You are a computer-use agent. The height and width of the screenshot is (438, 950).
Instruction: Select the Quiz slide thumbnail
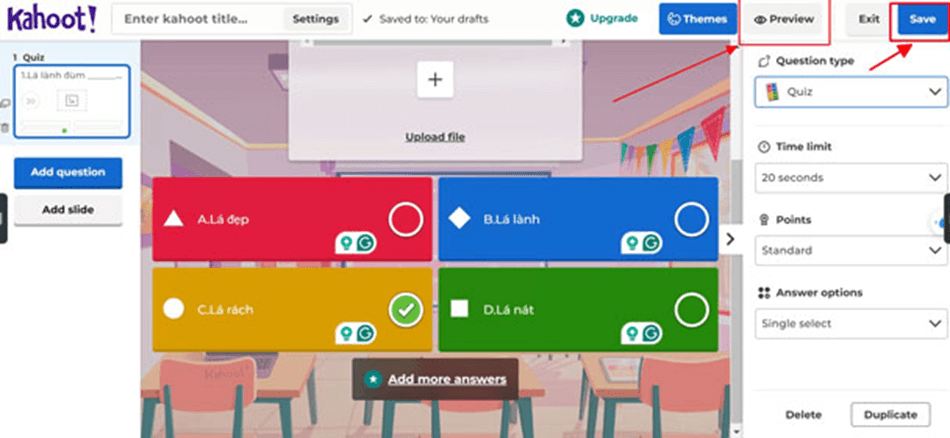pos(71,101)
